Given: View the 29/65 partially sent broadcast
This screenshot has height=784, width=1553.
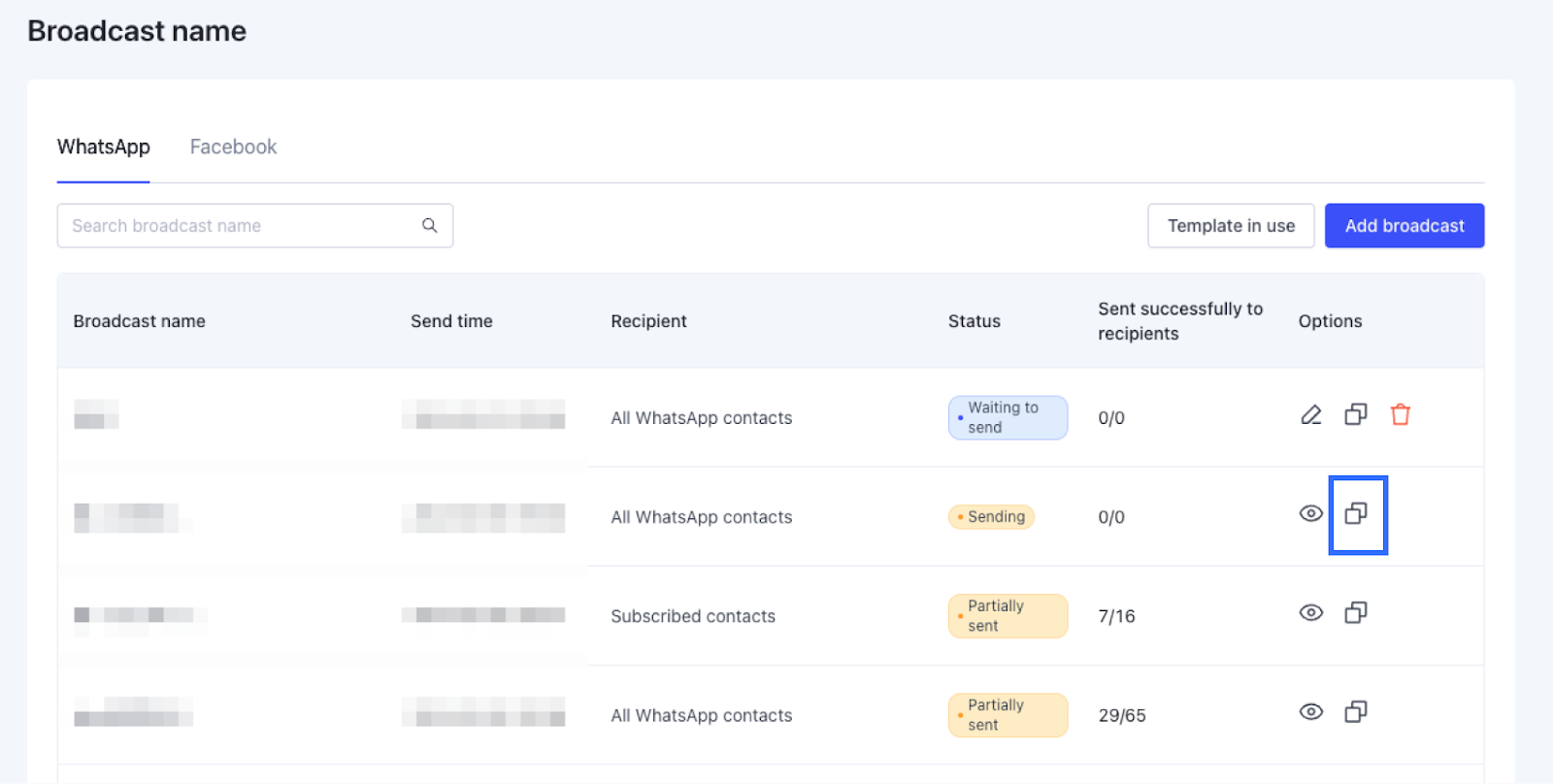Looking at the screenshot, I should pyautogui.click(x=1310, y=712).
